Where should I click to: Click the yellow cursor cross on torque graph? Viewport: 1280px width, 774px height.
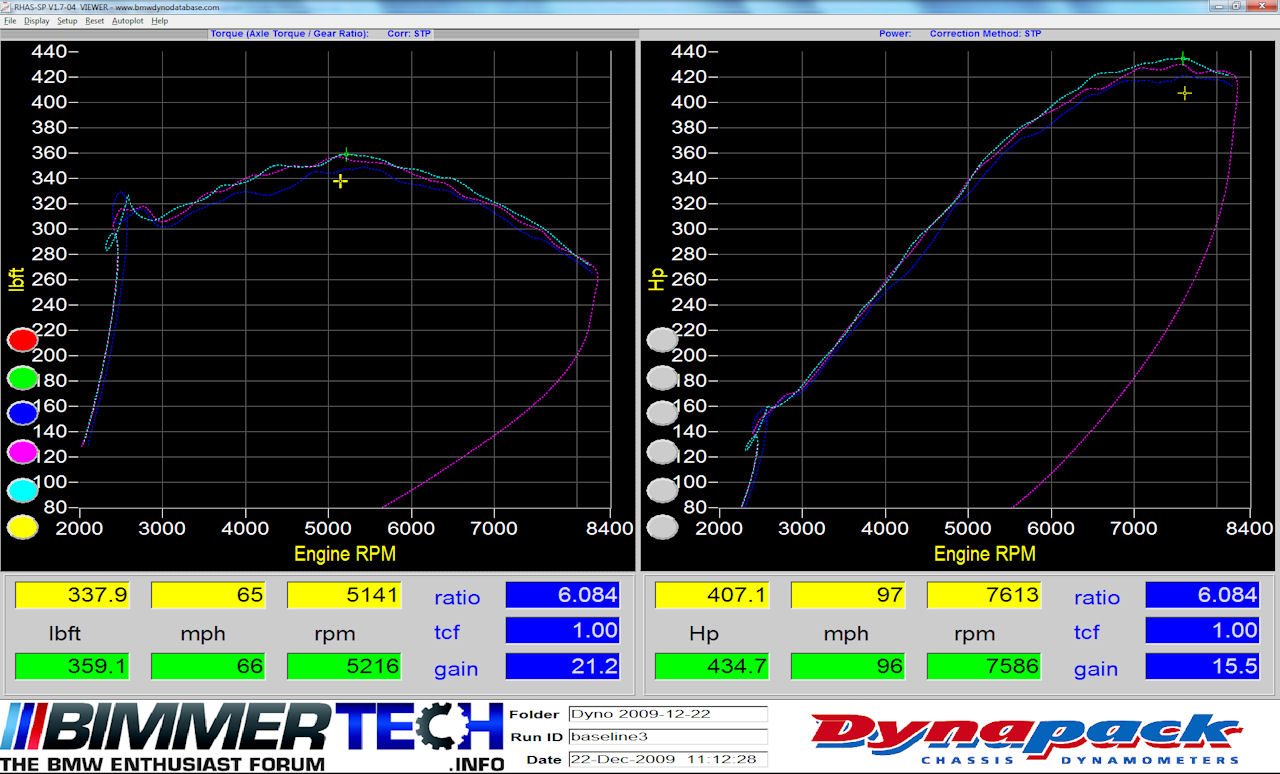point(340,181)
